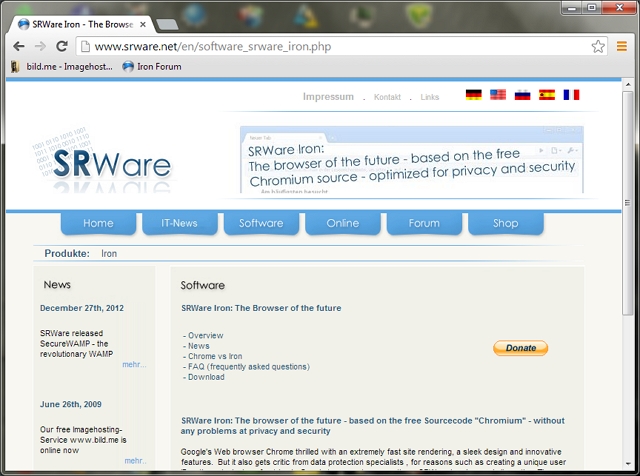Open the Shop navigation tab
640x476 pixels.
click(506, 223)
